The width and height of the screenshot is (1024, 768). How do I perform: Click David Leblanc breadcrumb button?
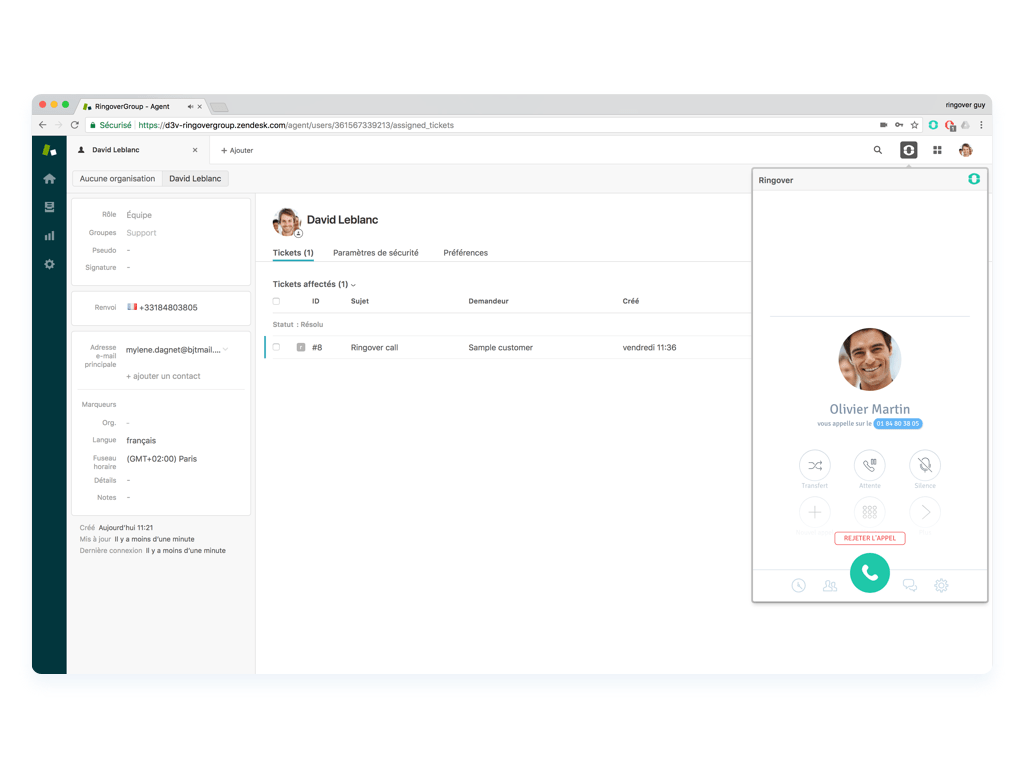pos(195,178)
